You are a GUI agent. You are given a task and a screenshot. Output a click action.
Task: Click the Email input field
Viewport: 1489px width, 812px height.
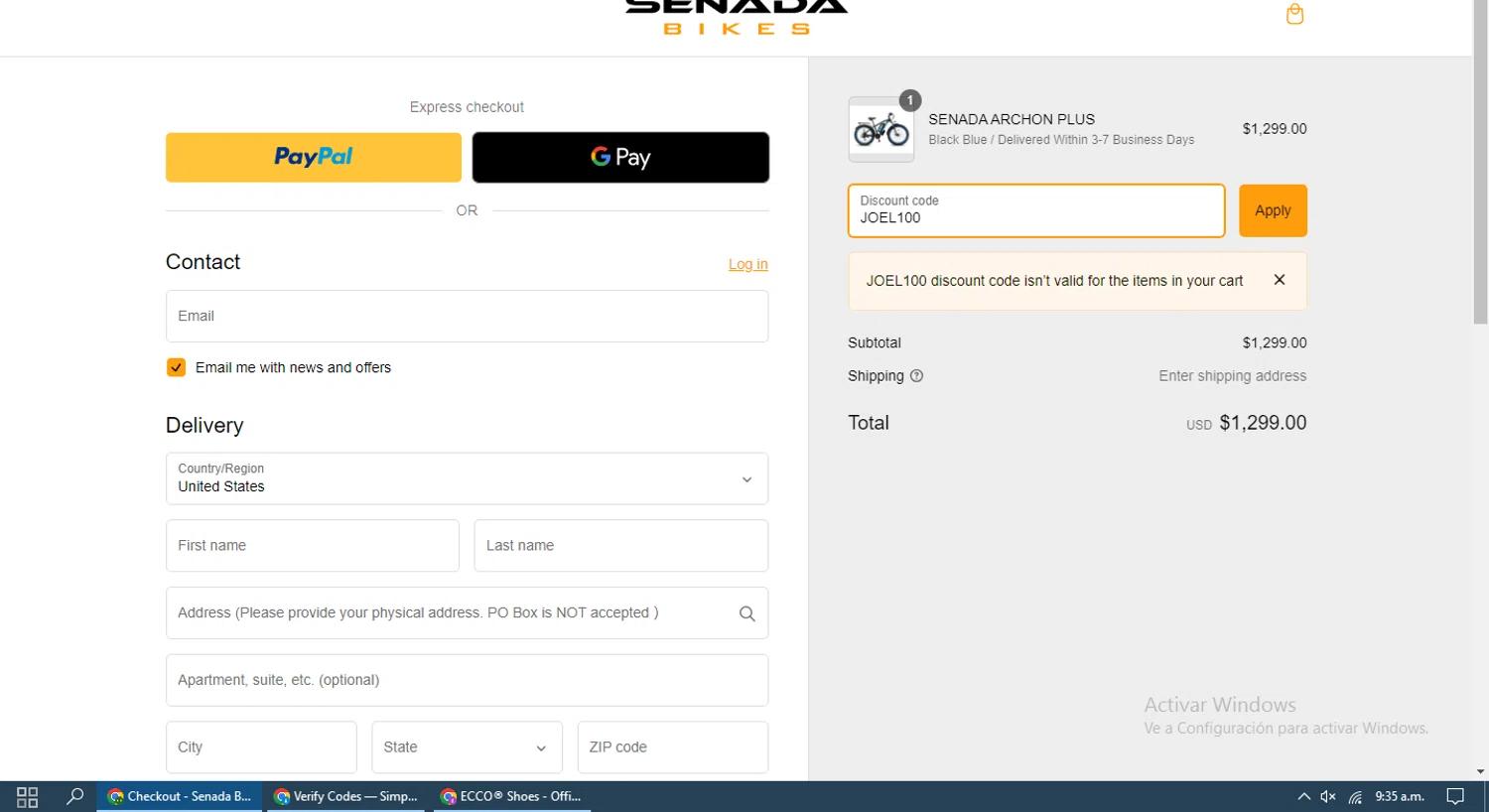(x=467, y=316)
